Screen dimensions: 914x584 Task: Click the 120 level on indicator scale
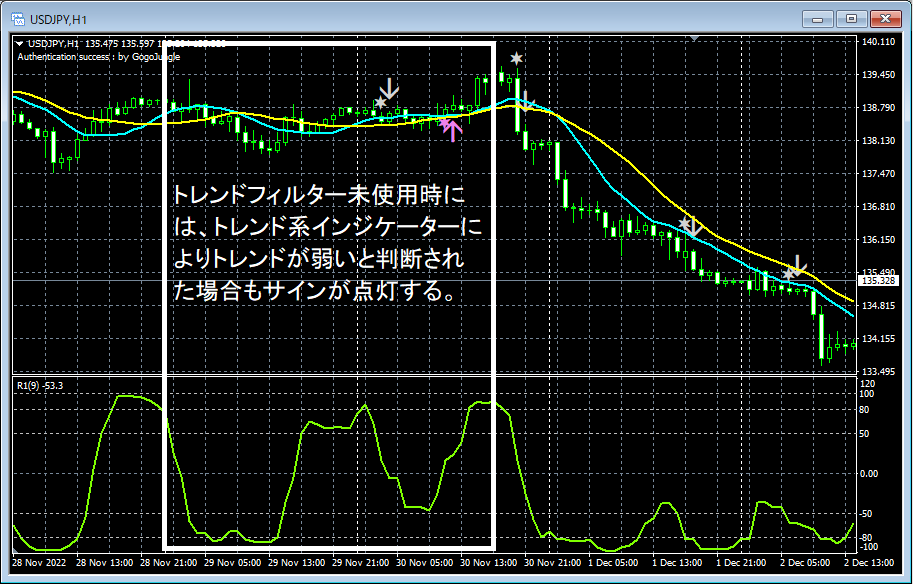867,384
